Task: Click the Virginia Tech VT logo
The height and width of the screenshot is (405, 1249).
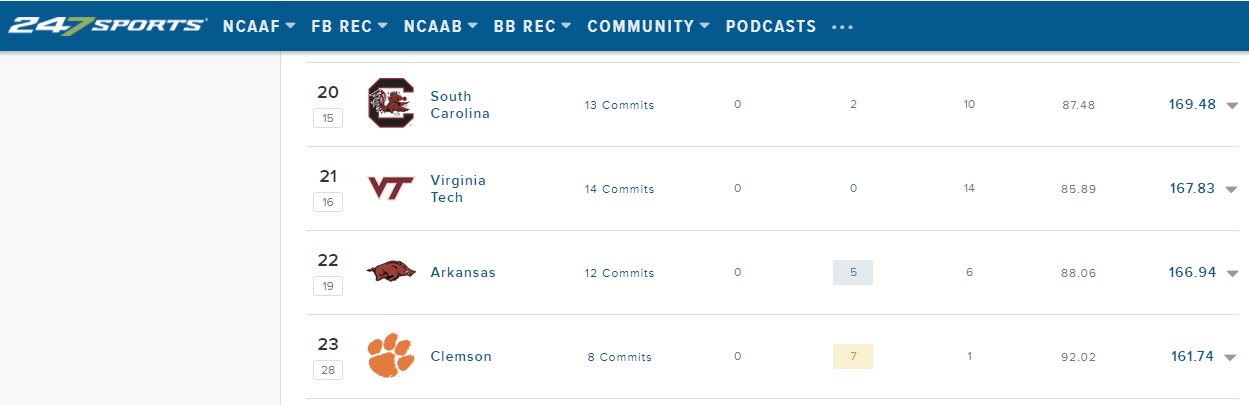Action: coord(390,189)
